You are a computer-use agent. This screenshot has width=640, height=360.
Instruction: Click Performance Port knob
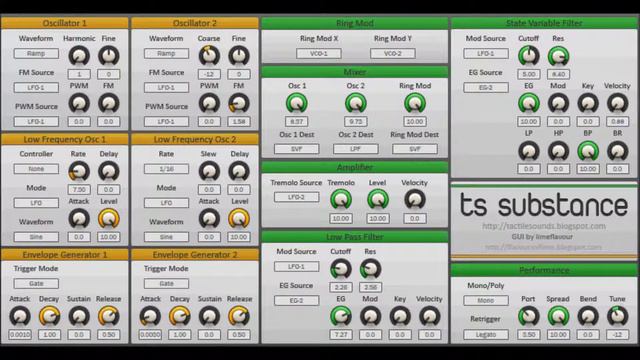click(x=529, y=317)
